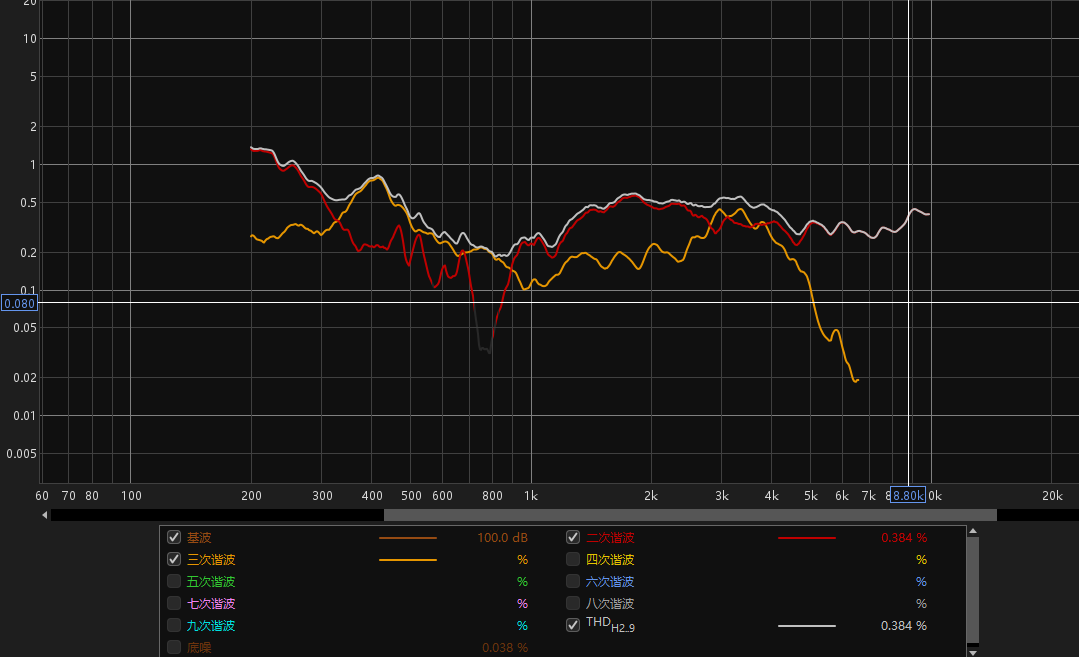Screen dimensions: 1079x657
Task: Click the horizontal scrollbar thumb under graph
Action: [690, 515]
